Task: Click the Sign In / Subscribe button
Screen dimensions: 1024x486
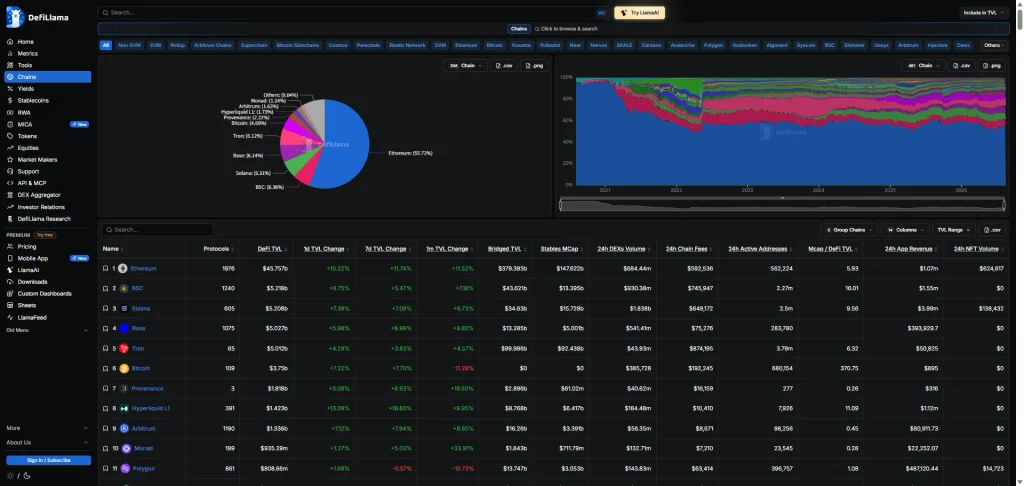Action: tap(48, 461)
